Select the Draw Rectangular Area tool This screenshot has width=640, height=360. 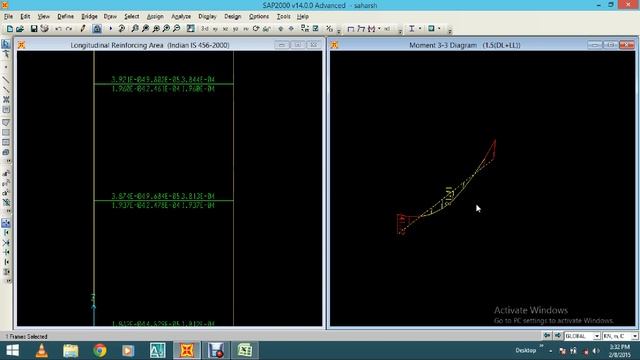click(6, 132)
